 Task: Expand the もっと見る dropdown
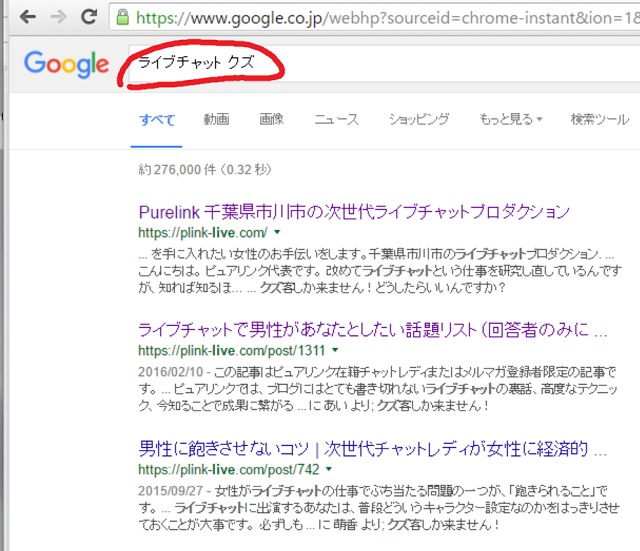tap(511, 119)
